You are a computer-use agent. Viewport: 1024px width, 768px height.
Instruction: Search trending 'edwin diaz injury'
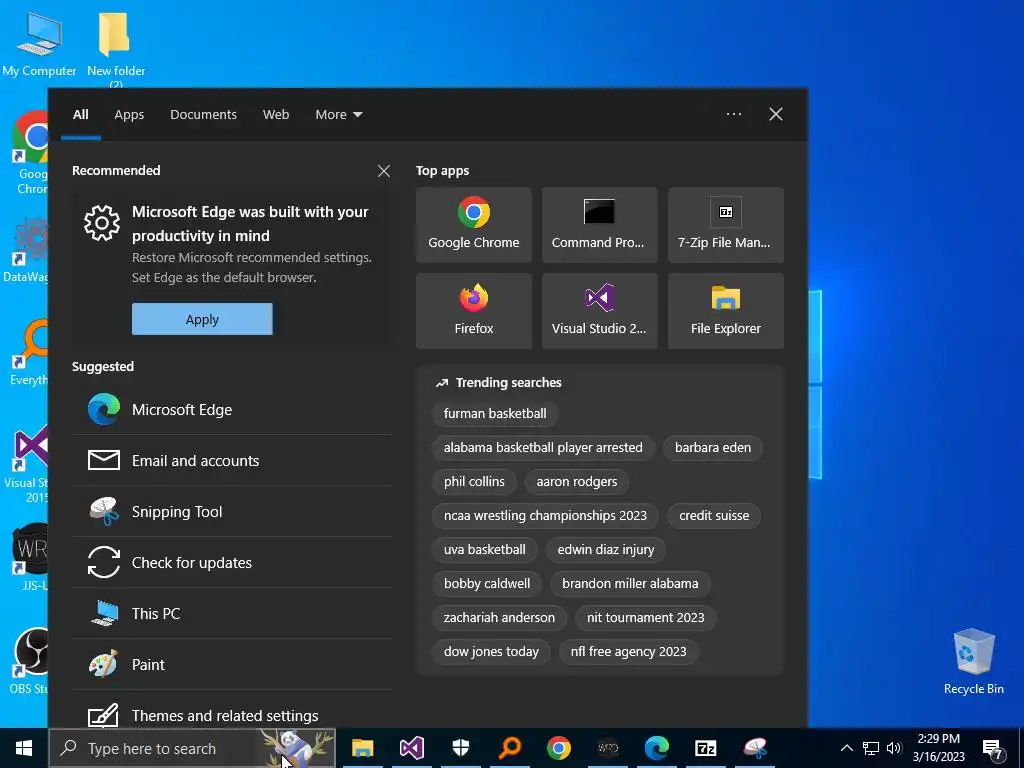click(x=605, y=549)
